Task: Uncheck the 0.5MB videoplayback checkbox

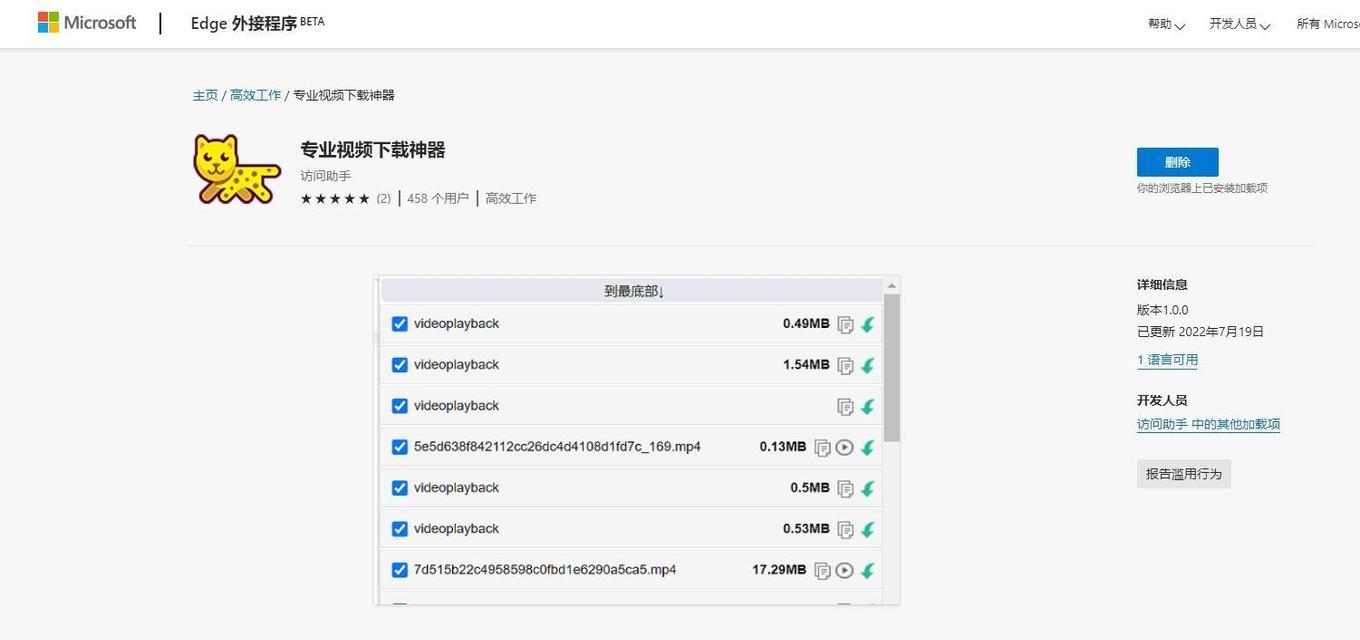Action: [x=400, y=488]
